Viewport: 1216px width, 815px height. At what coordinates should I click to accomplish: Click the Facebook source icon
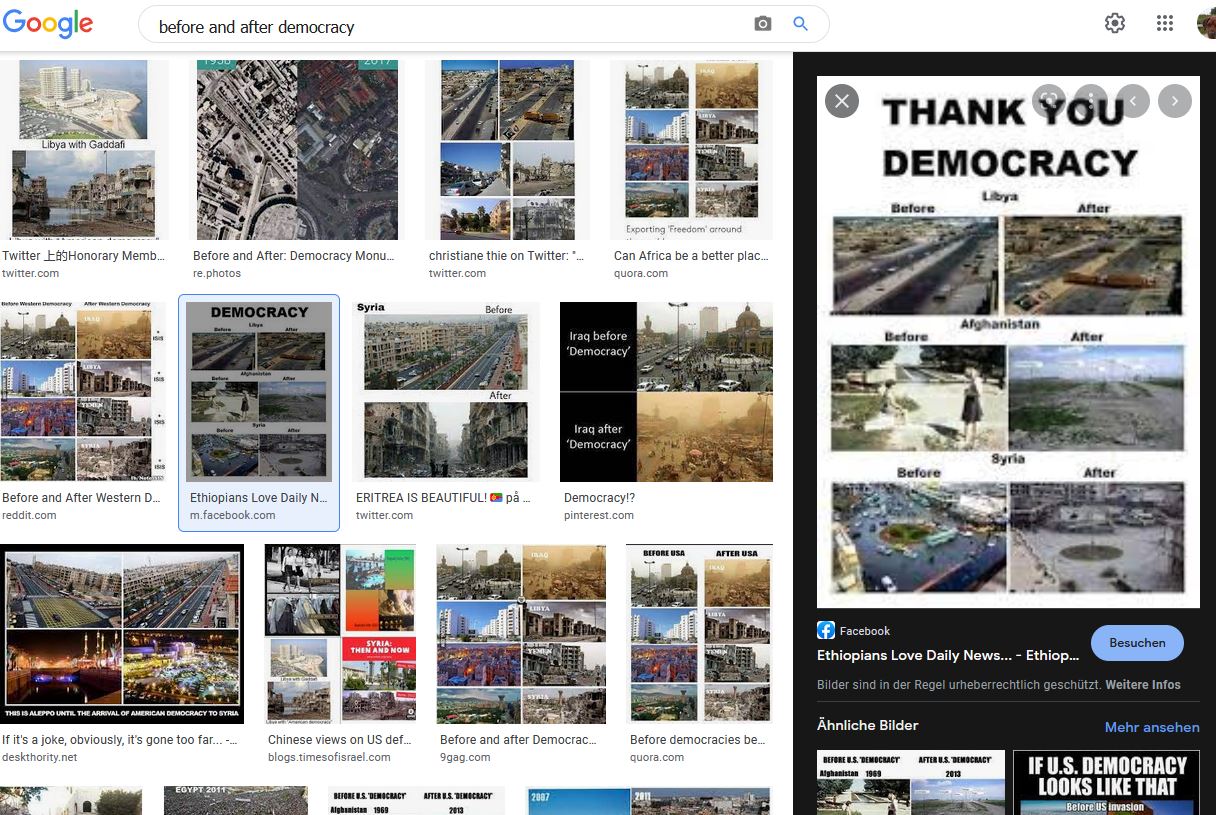tap(826, 630)
